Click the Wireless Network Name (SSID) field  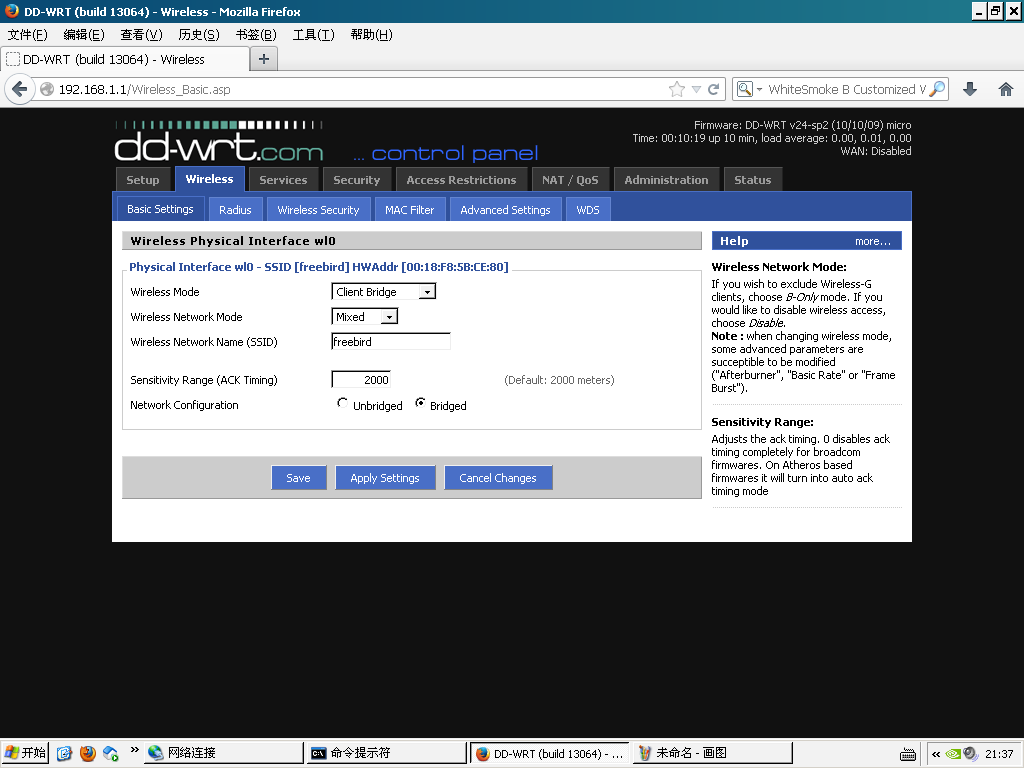pyautogui.click(x=391, y=342)
